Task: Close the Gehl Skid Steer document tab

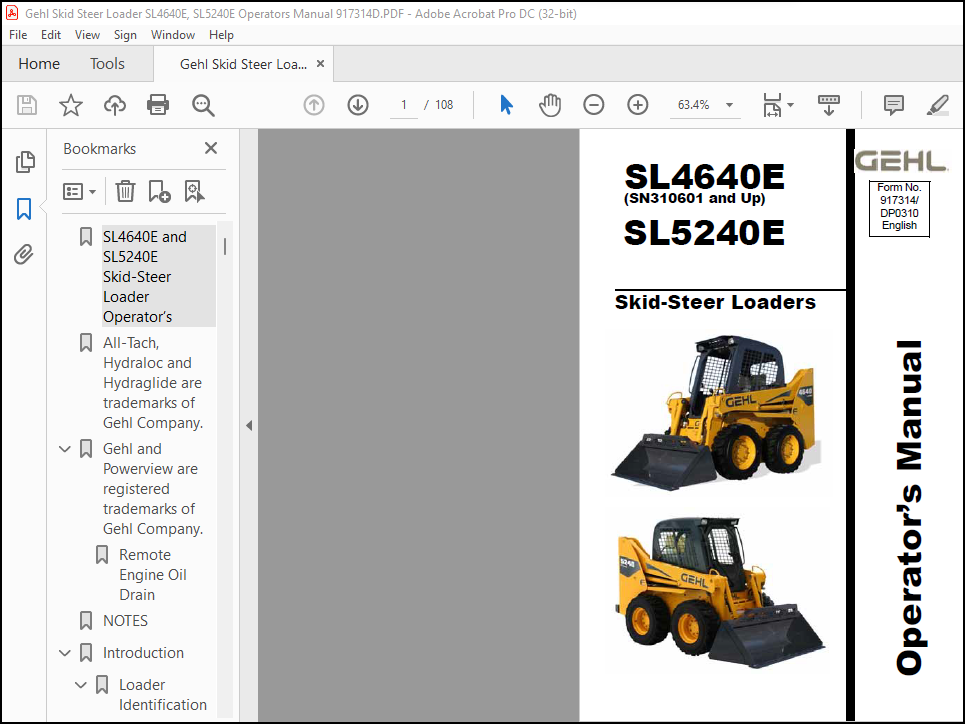Action: (x=320, y=63)
